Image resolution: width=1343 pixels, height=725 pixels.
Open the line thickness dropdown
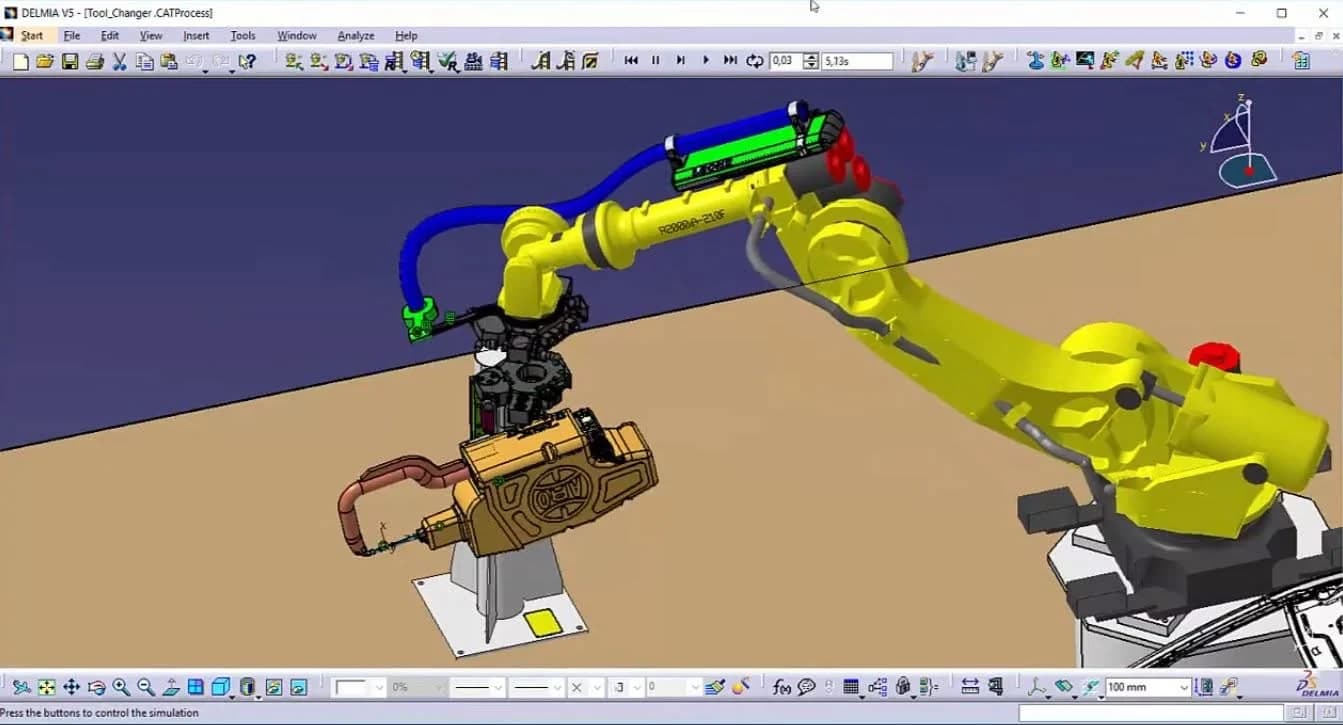498,688
